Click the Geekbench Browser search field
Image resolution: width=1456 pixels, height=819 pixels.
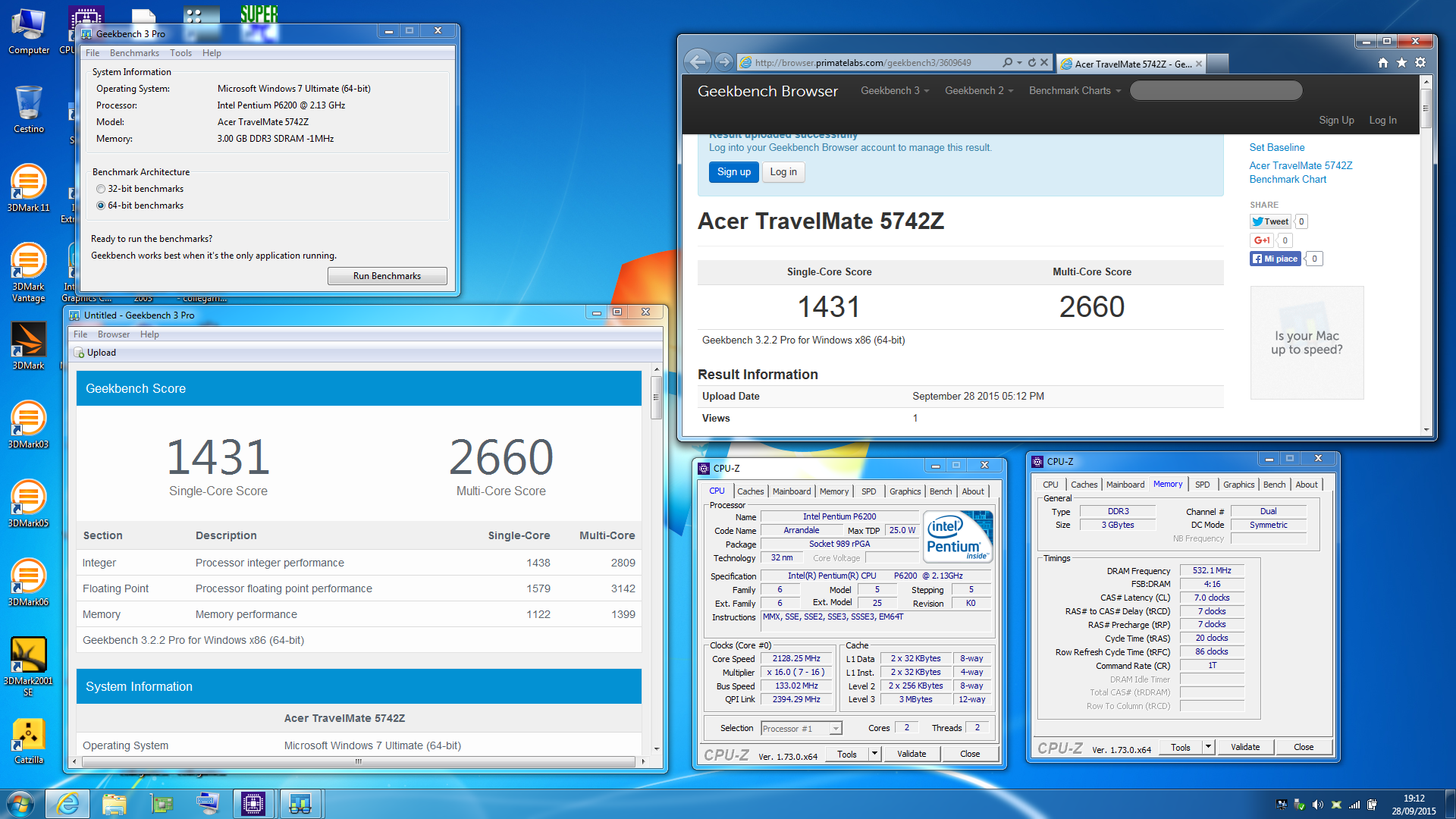[1216, 91]
